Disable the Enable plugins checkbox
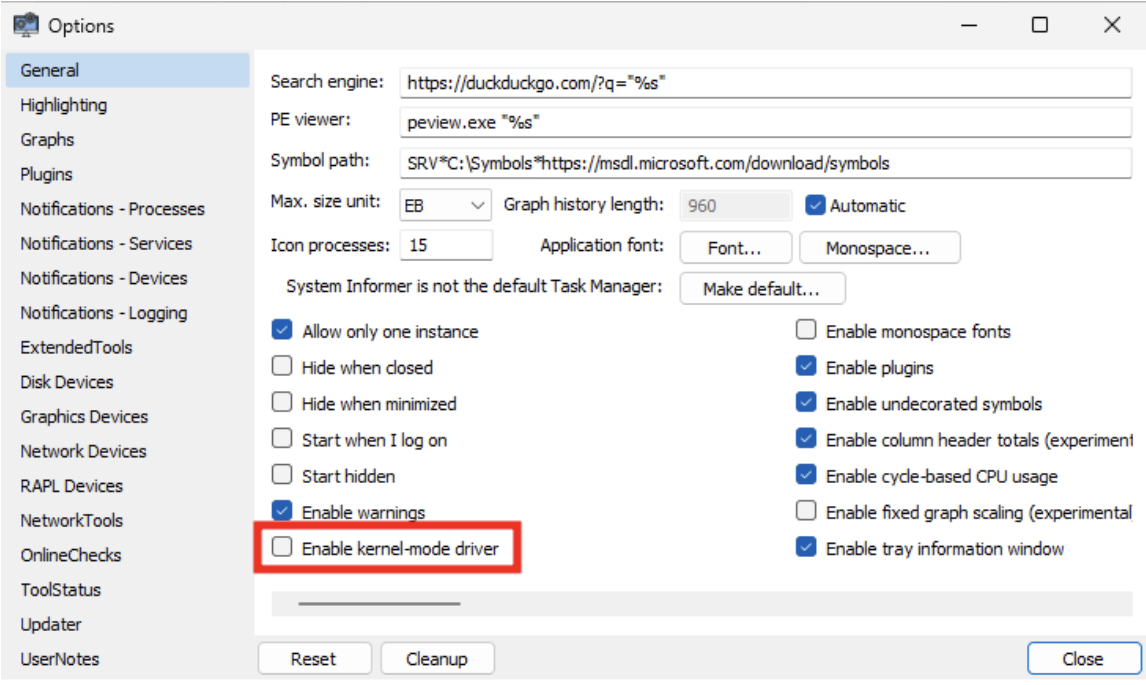1146x685 pixels. [x=806, y=367]
